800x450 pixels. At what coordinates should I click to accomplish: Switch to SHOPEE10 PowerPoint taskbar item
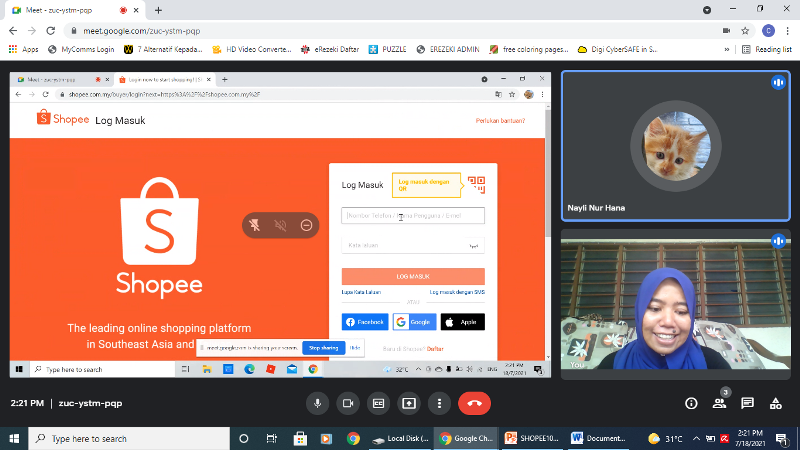(532, 438)
